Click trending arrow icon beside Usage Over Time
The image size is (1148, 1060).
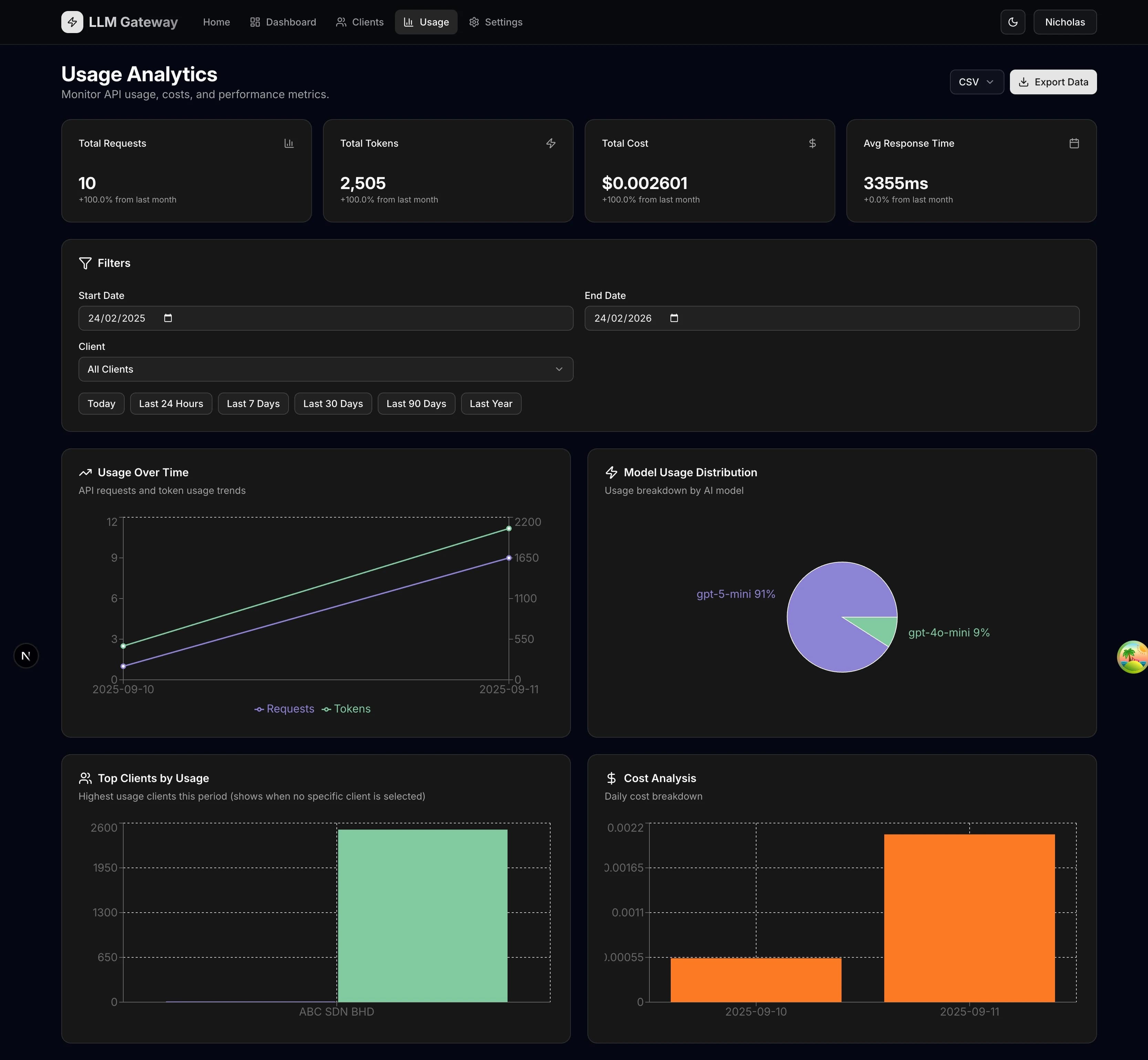pos(85,472)
